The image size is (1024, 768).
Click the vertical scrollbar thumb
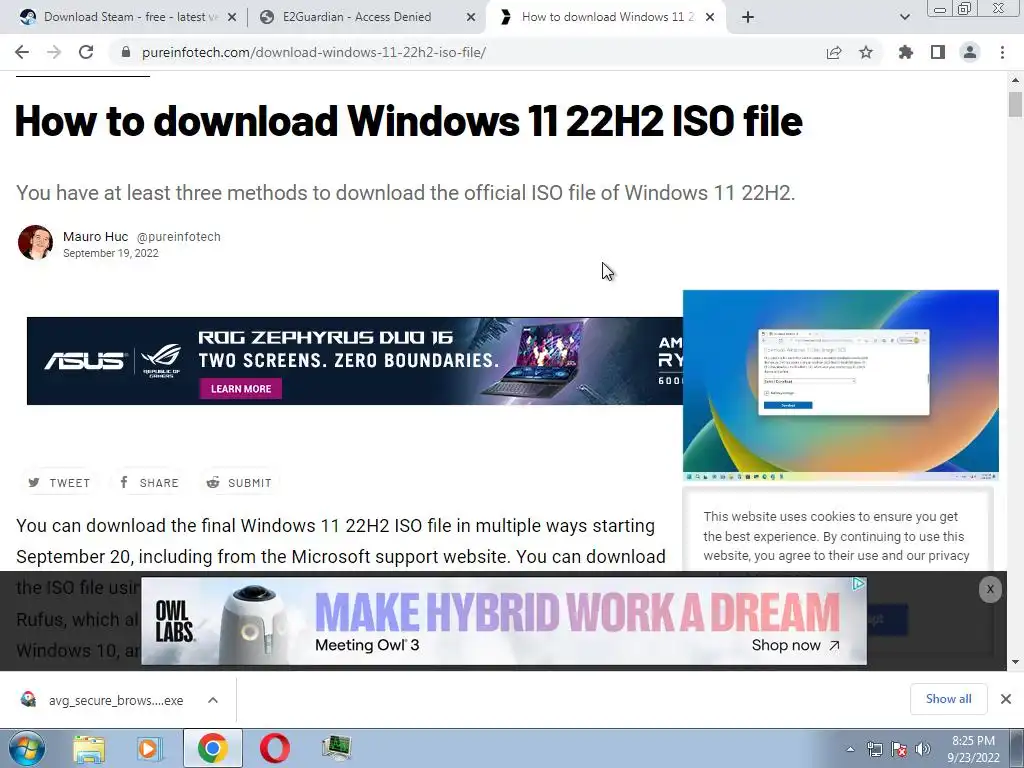tap(1015, 104)
